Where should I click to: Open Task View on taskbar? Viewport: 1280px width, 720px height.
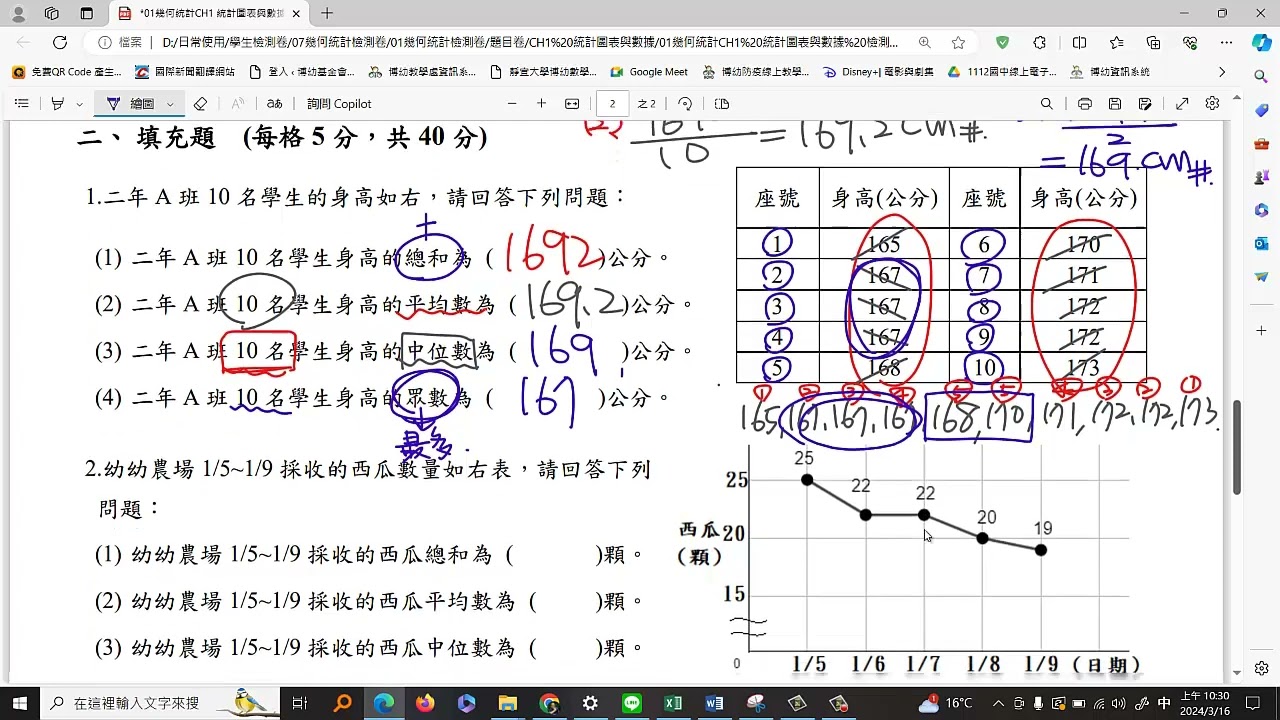(x=299, y=703)
